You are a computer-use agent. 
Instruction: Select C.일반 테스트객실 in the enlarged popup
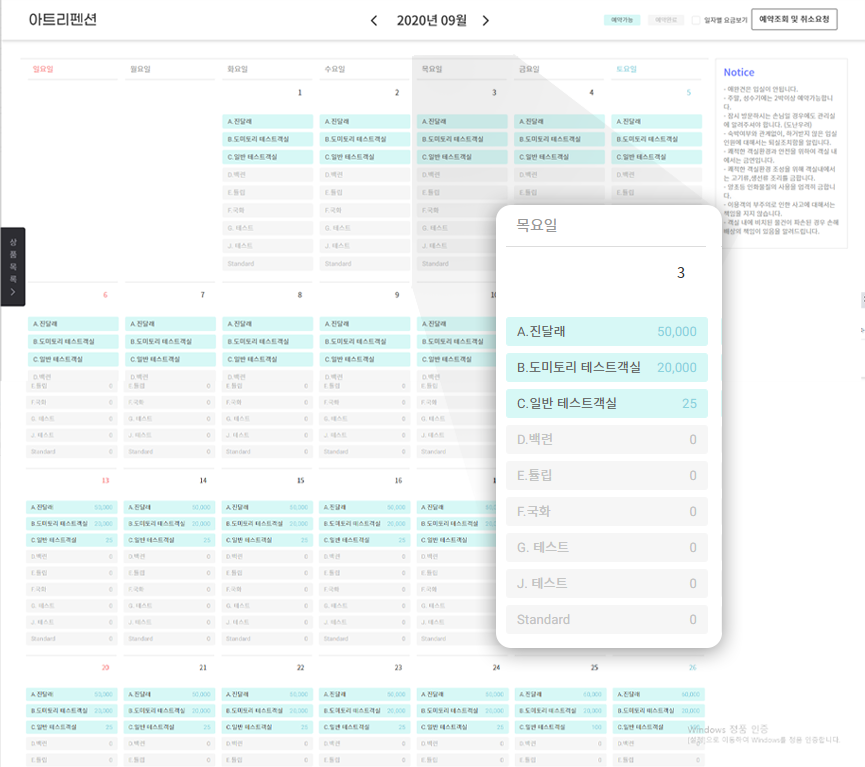(607, 404)
